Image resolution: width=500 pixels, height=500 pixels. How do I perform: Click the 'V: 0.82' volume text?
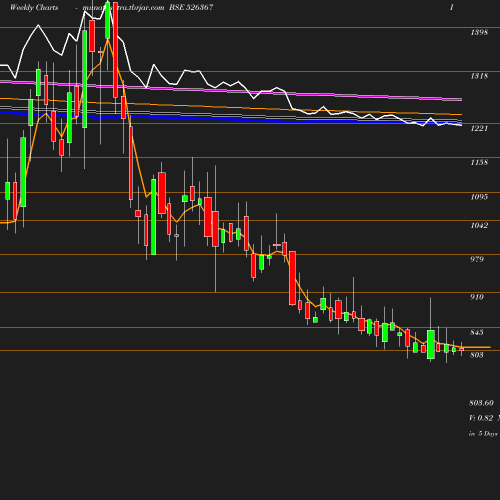tap(481, 418)
